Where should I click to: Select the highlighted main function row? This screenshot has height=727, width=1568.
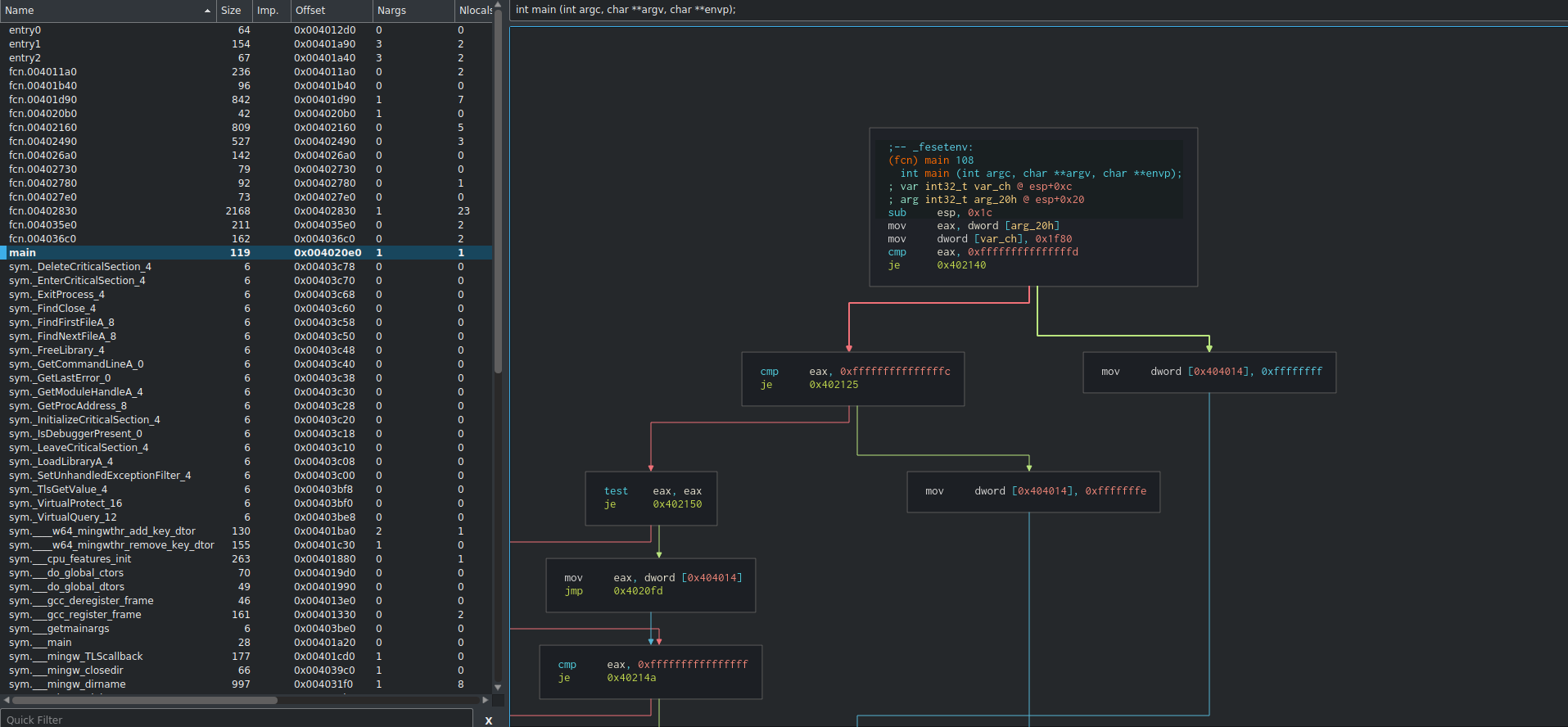[x=246, y=253]
